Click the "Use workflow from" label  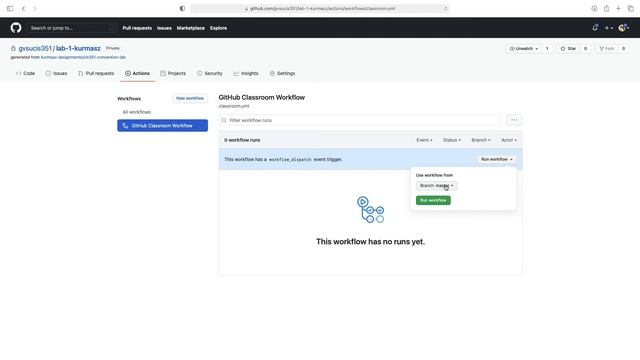coord(434,175)
